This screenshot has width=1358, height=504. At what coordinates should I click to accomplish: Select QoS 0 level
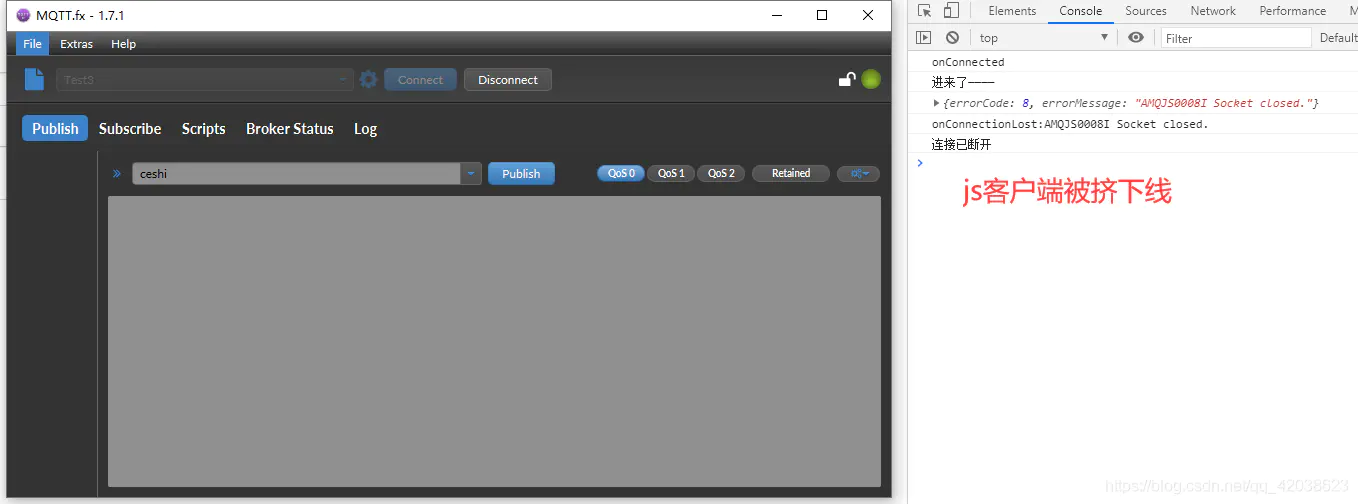pos(621,174)
